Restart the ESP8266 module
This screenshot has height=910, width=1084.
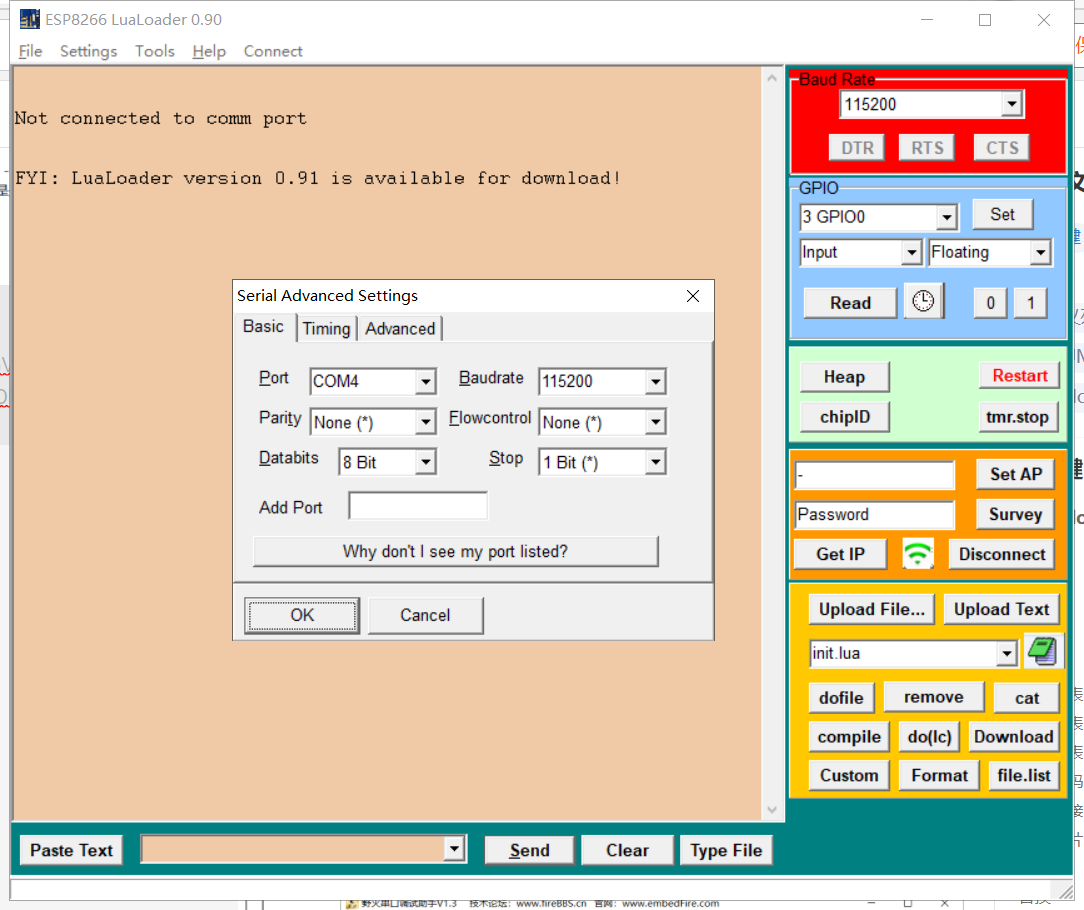pos(1019,376)
